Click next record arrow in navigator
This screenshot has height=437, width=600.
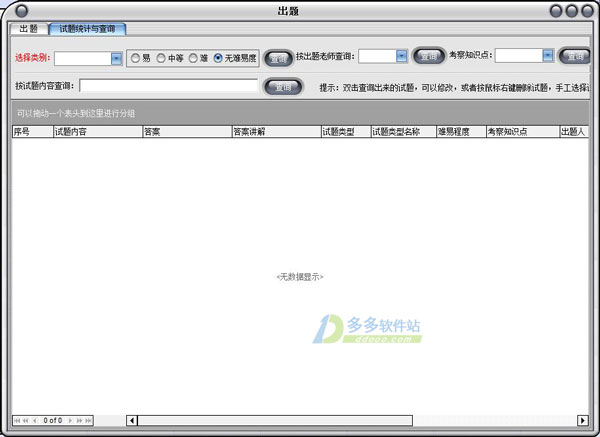coord(72,420)
